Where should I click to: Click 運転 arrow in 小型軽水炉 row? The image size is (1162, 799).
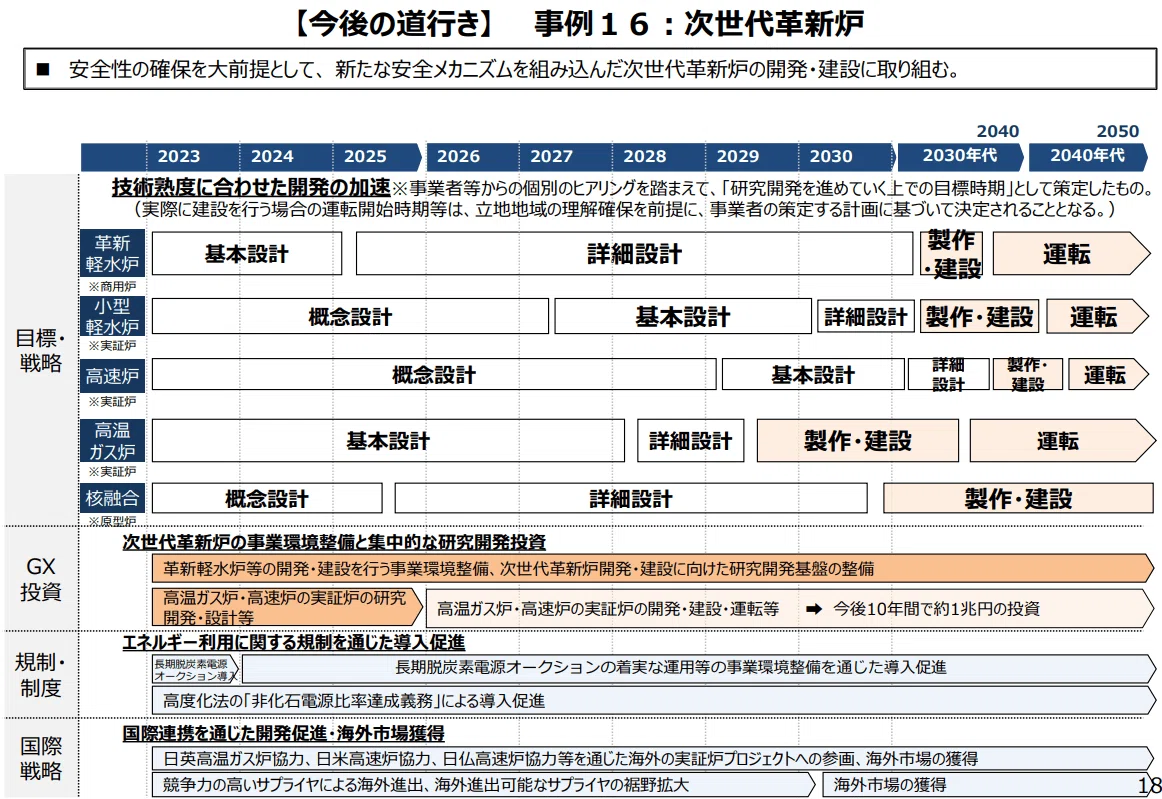click(1098, 316)
